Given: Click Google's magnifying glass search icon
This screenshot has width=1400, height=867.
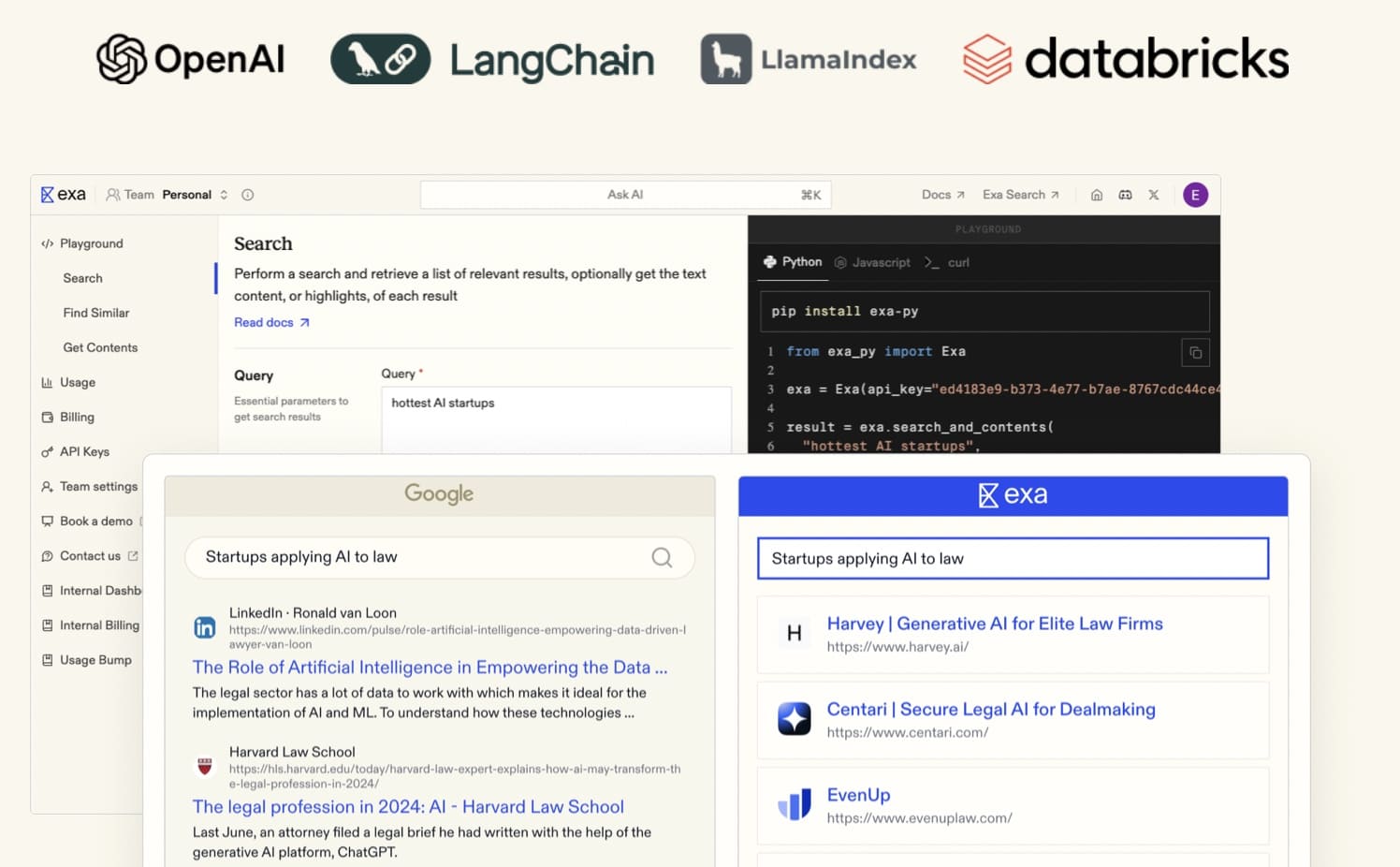Looking at the screenshot, I should (x=662, y=557).
